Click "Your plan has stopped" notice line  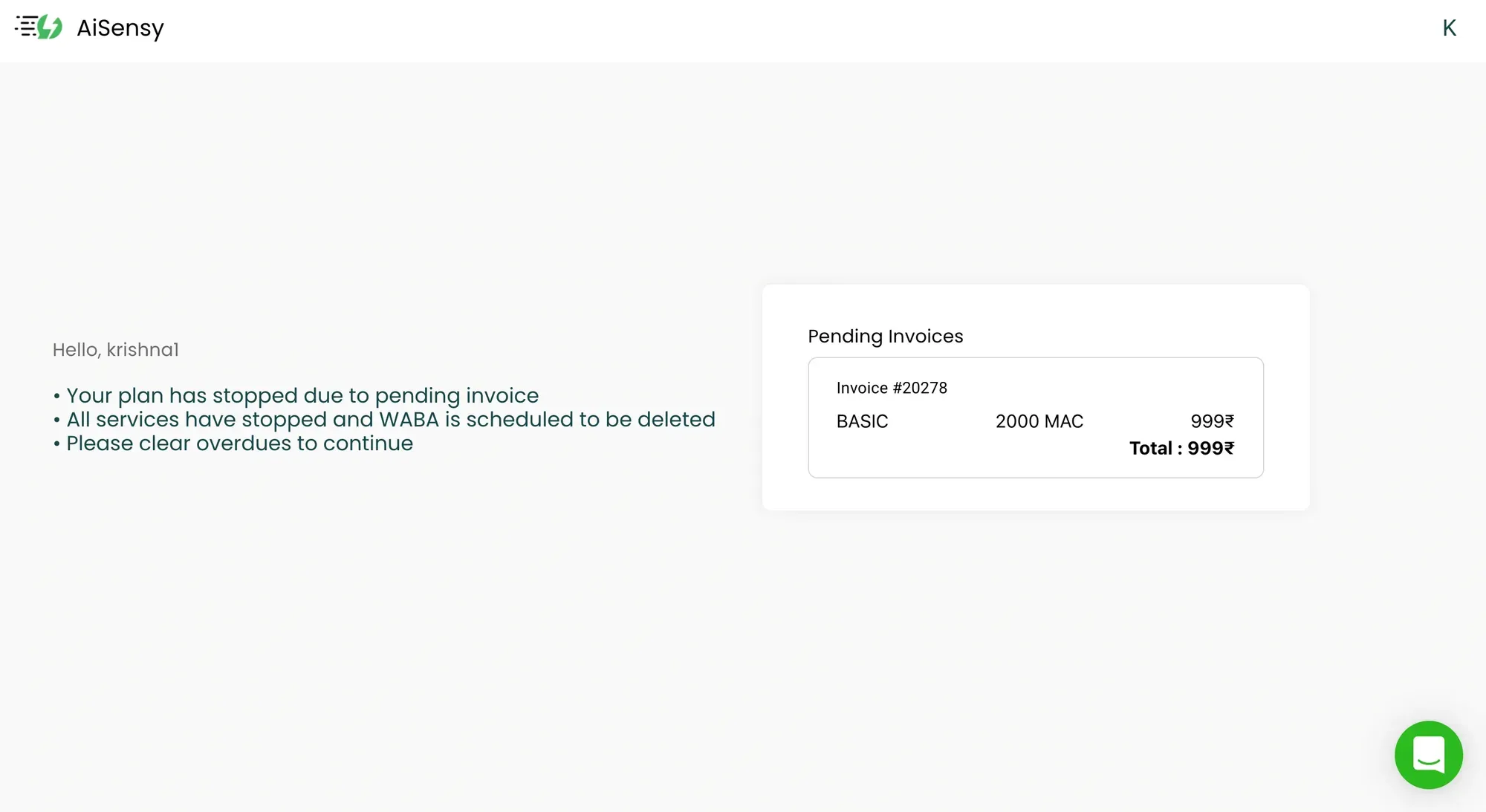coord(302,396)
